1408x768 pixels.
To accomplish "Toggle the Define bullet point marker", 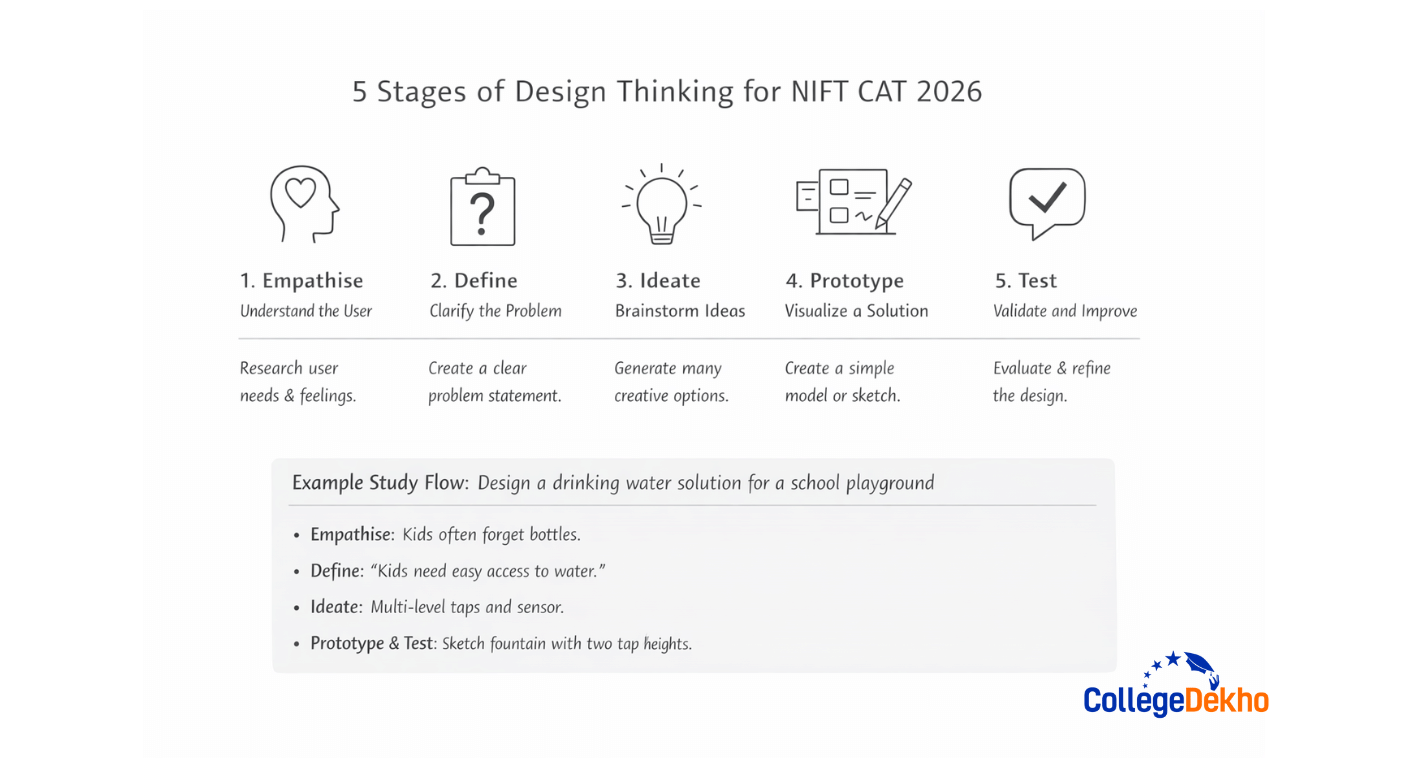I will pos(296,571).
